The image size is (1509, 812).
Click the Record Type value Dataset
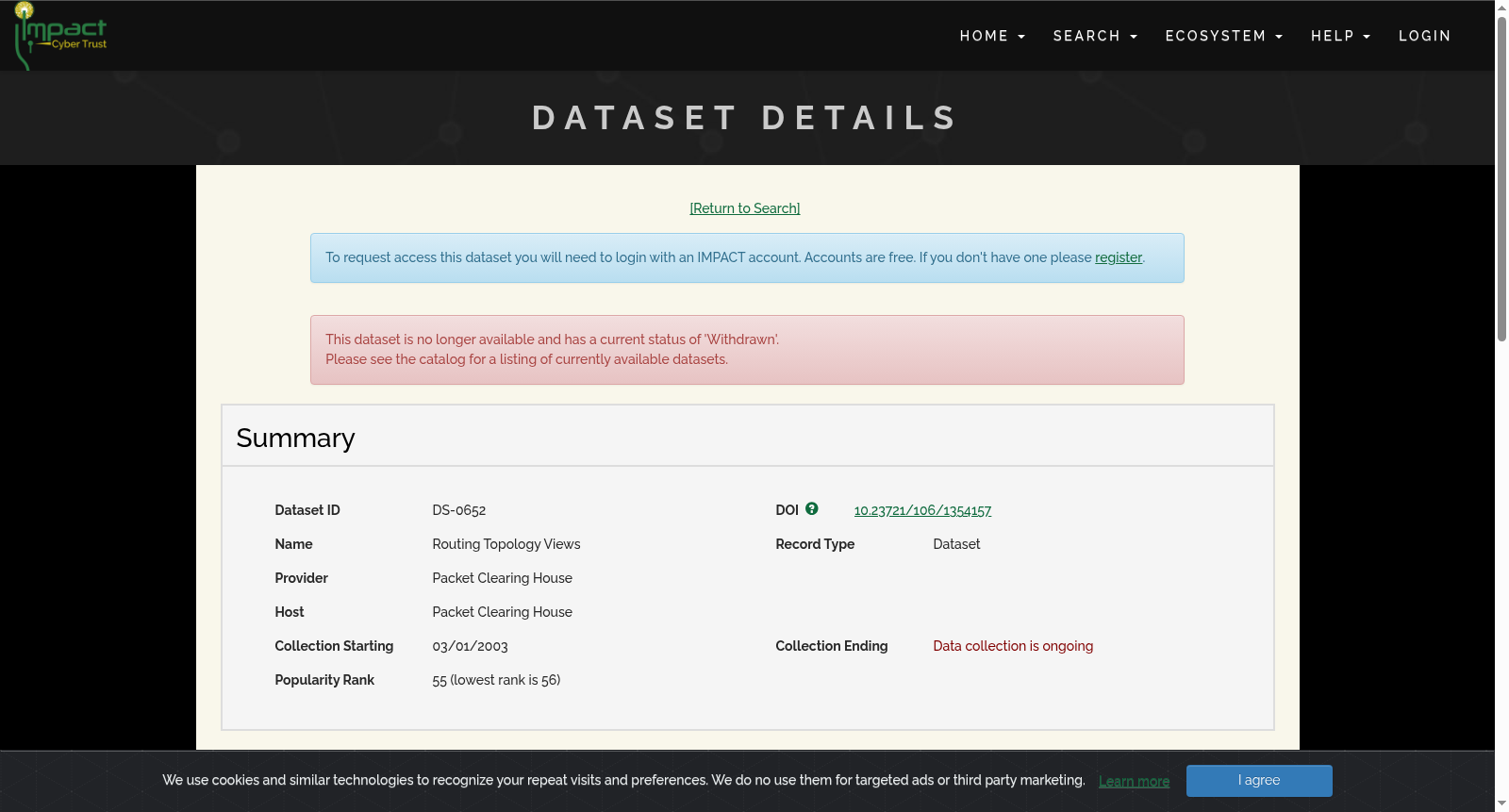tap(956, 544)
